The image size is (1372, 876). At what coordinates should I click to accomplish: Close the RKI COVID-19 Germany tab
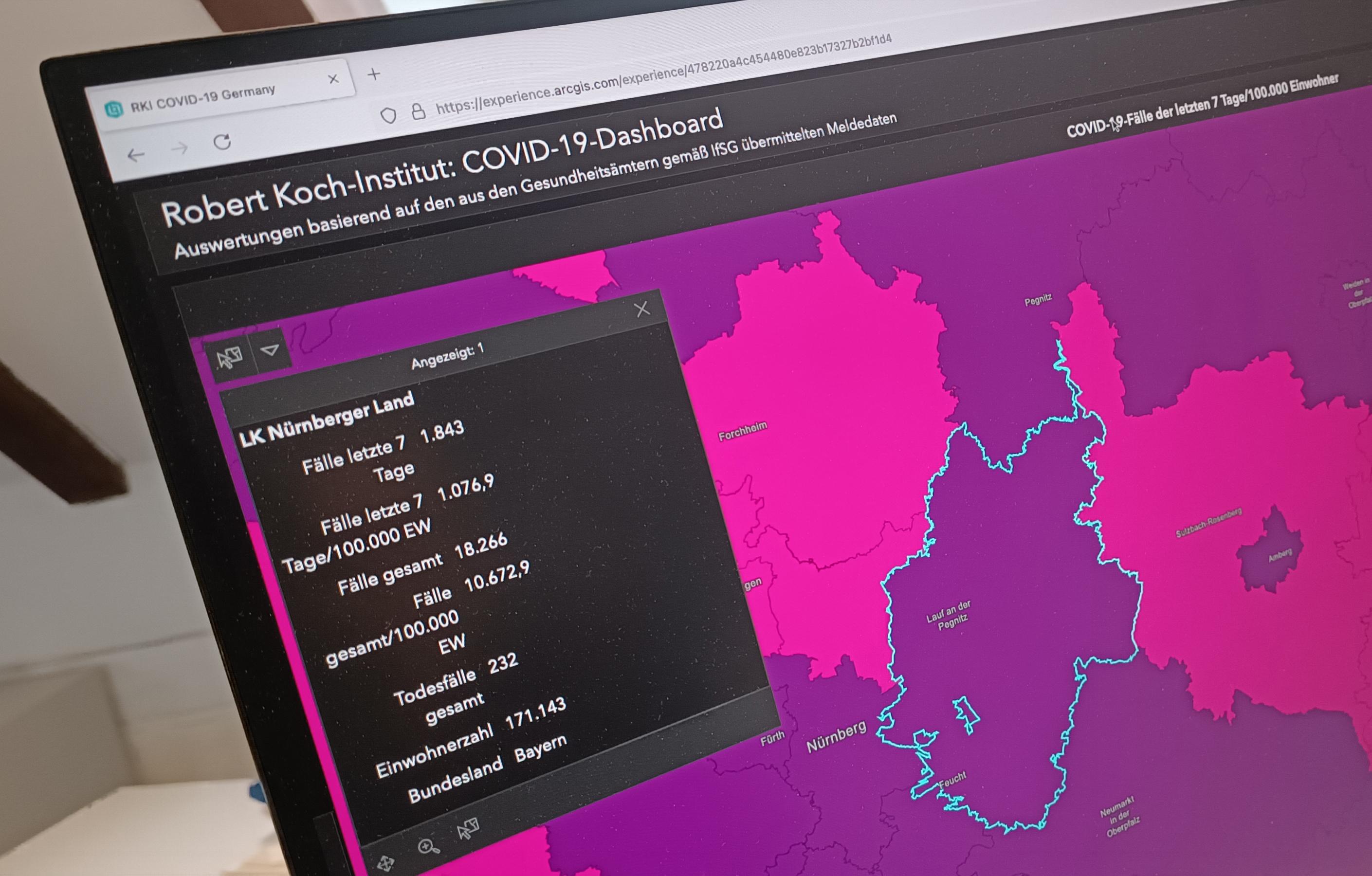tap(333, 79)
